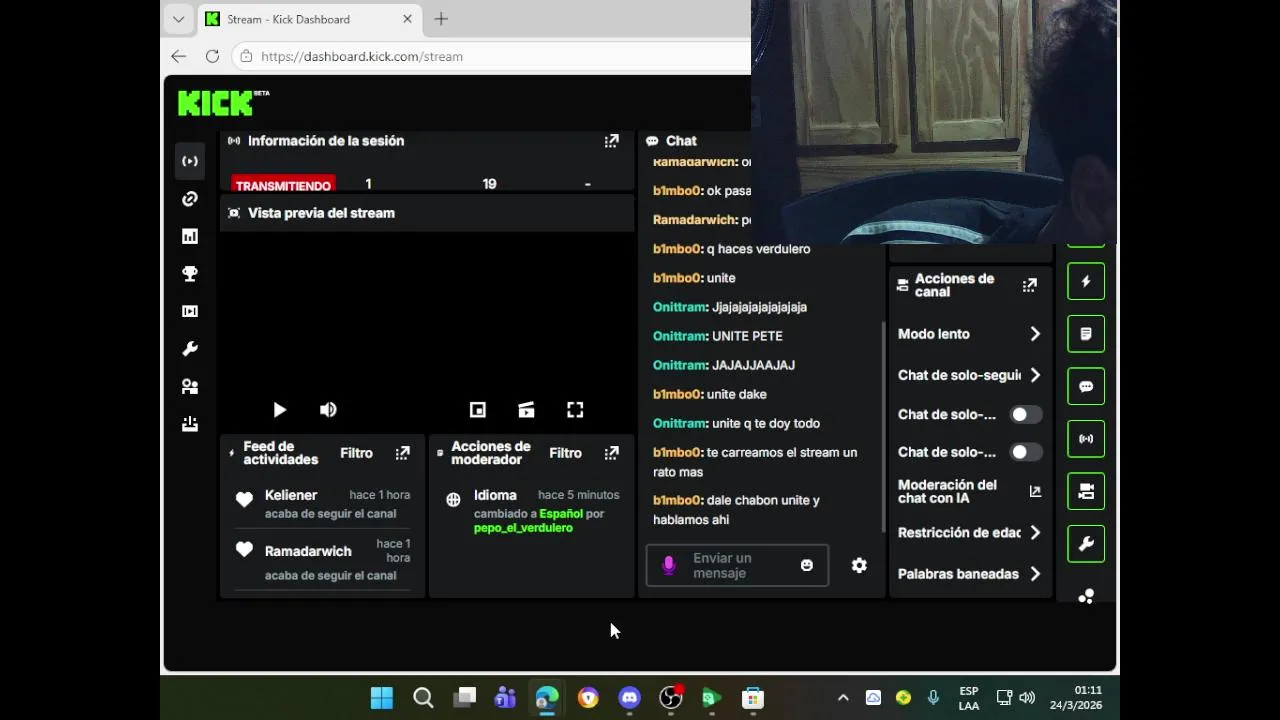
Task: Go back in the browser
Action: [x=178, y=56]
